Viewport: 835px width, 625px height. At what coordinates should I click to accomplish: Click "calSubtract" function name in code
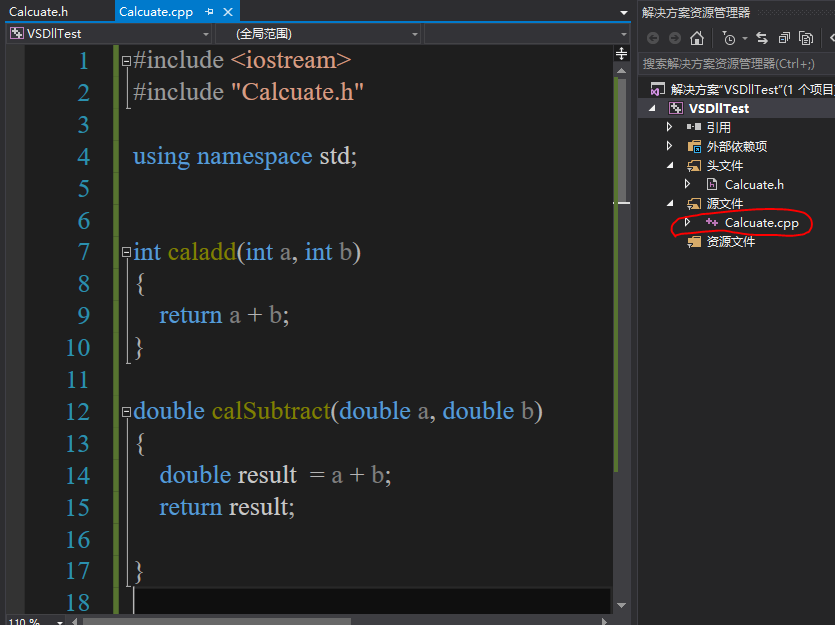[x=271, y=412]
